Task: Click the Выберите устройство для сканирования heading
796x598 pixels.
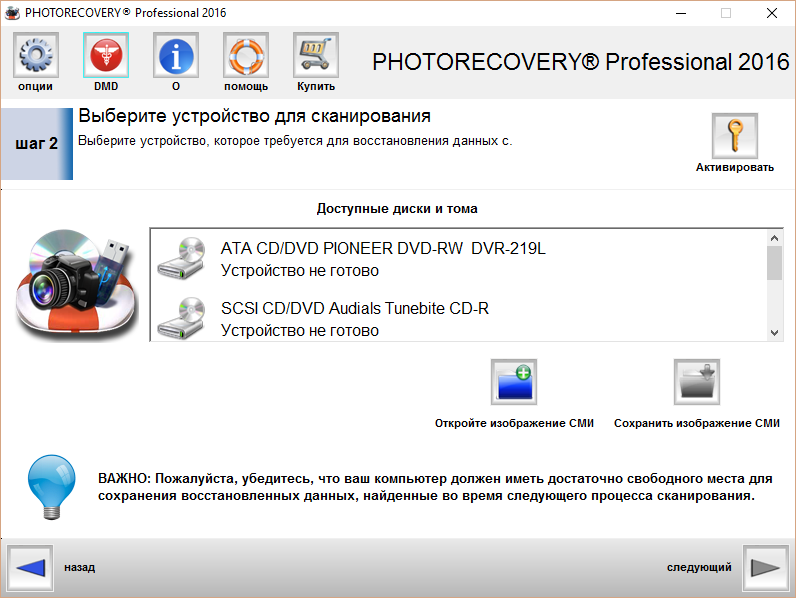Action: [254, 116]
